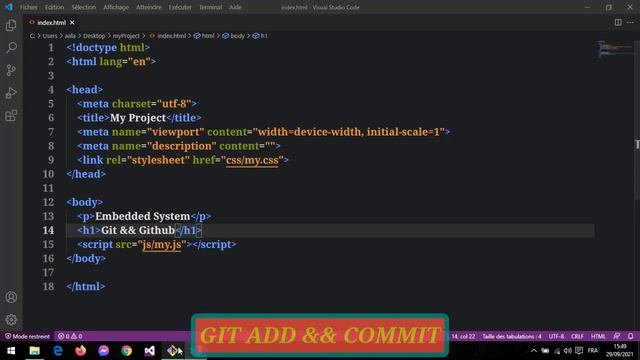This screenshot has height=360, width=640.
Task: Follow the css/my.css link on line 9
Action: point(252,160)
